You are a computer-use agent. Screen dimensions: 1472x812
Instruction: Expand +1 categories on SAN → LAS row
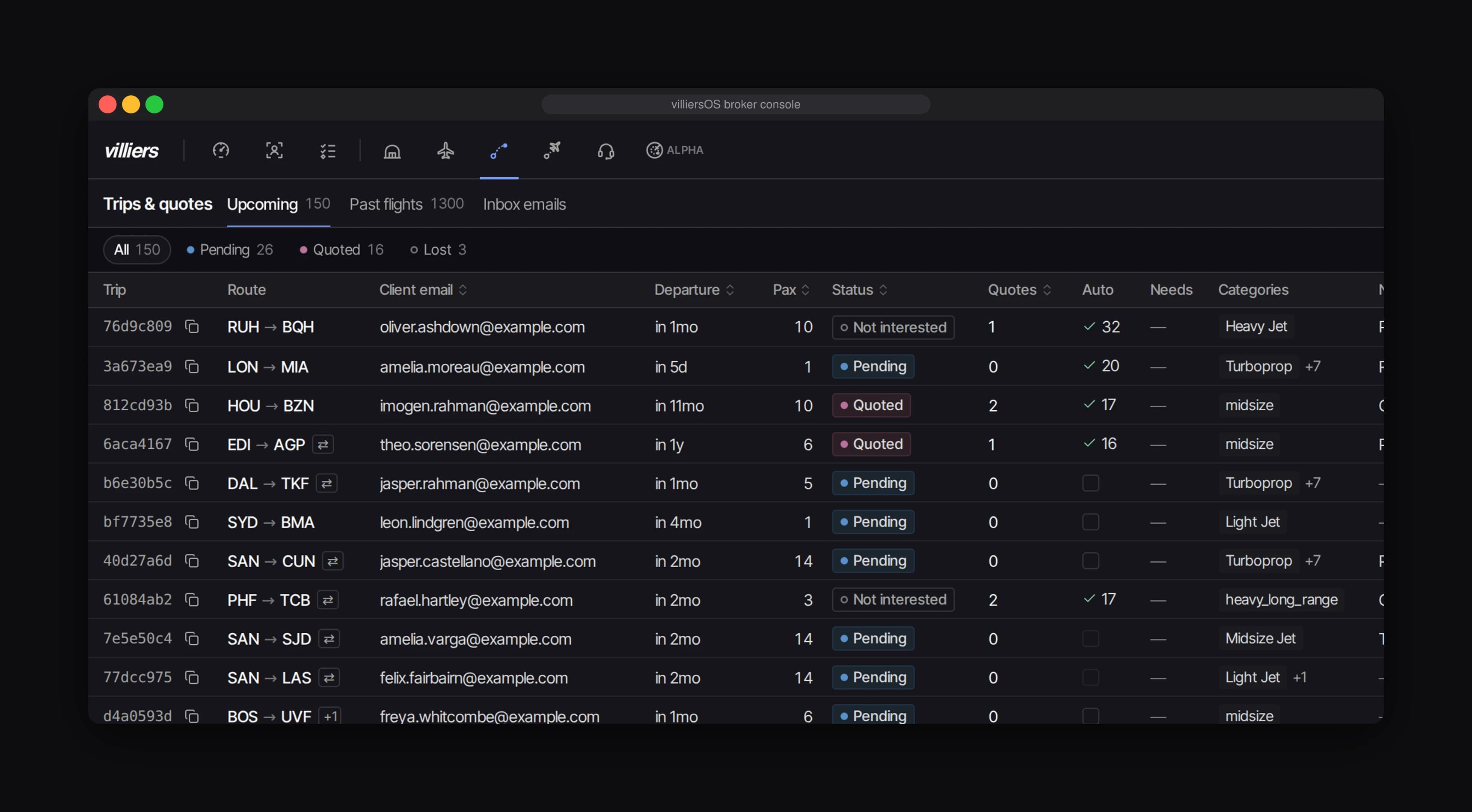click(x=1300, y=677)
